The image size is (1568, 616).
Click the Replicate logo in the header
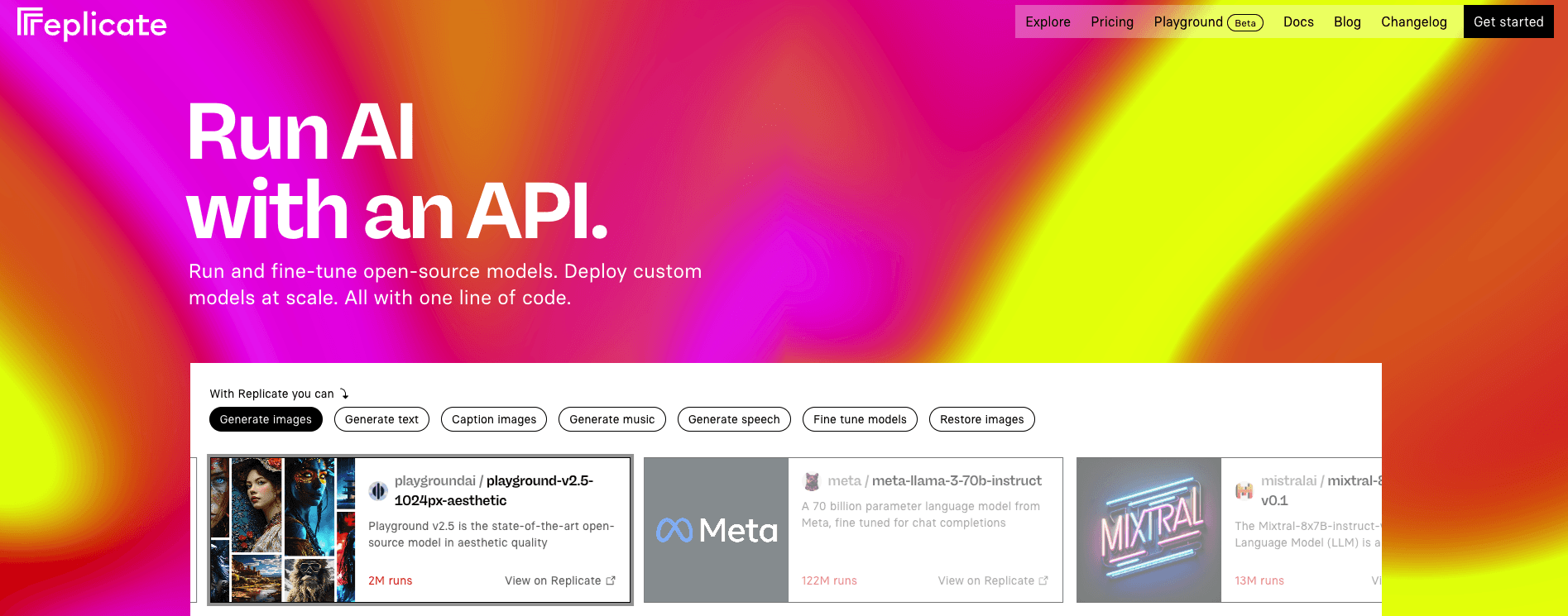click(x=92, y=24)
